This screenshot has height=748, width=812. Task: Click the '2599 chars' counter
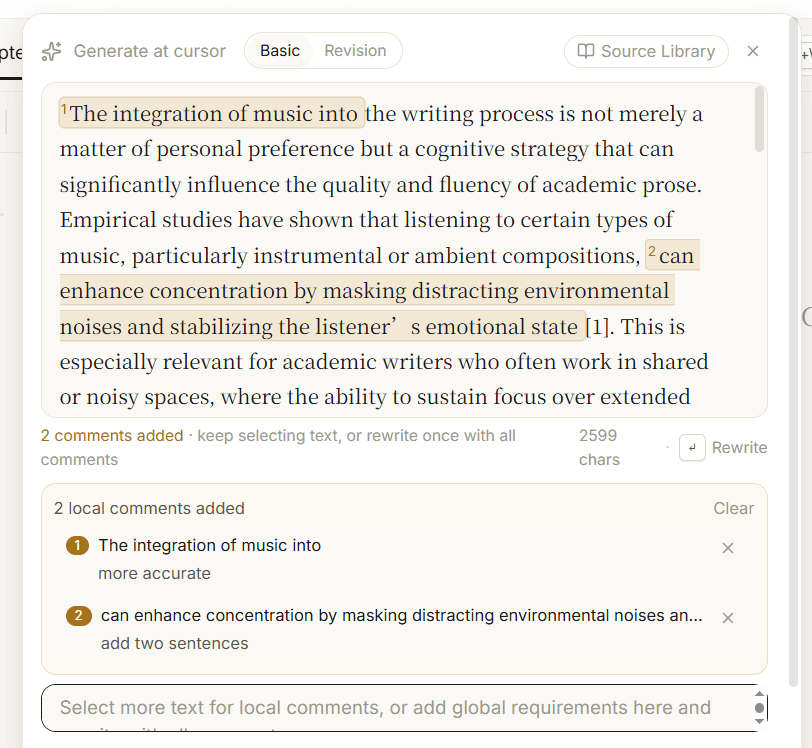(x=599, y=448)
